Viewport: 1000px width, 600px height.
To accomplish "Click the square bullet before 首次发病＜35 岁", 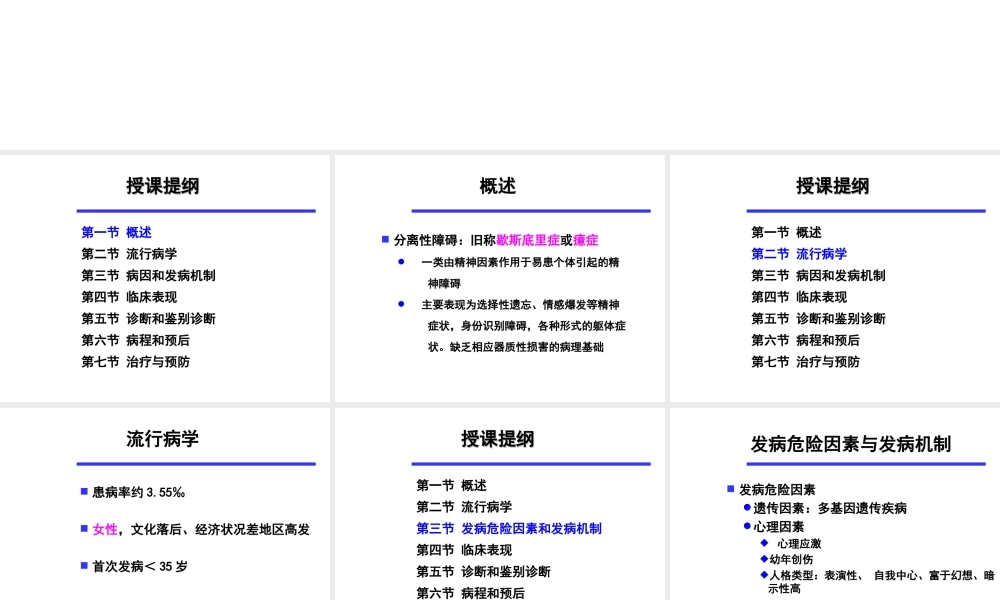I will pos(82,565).
